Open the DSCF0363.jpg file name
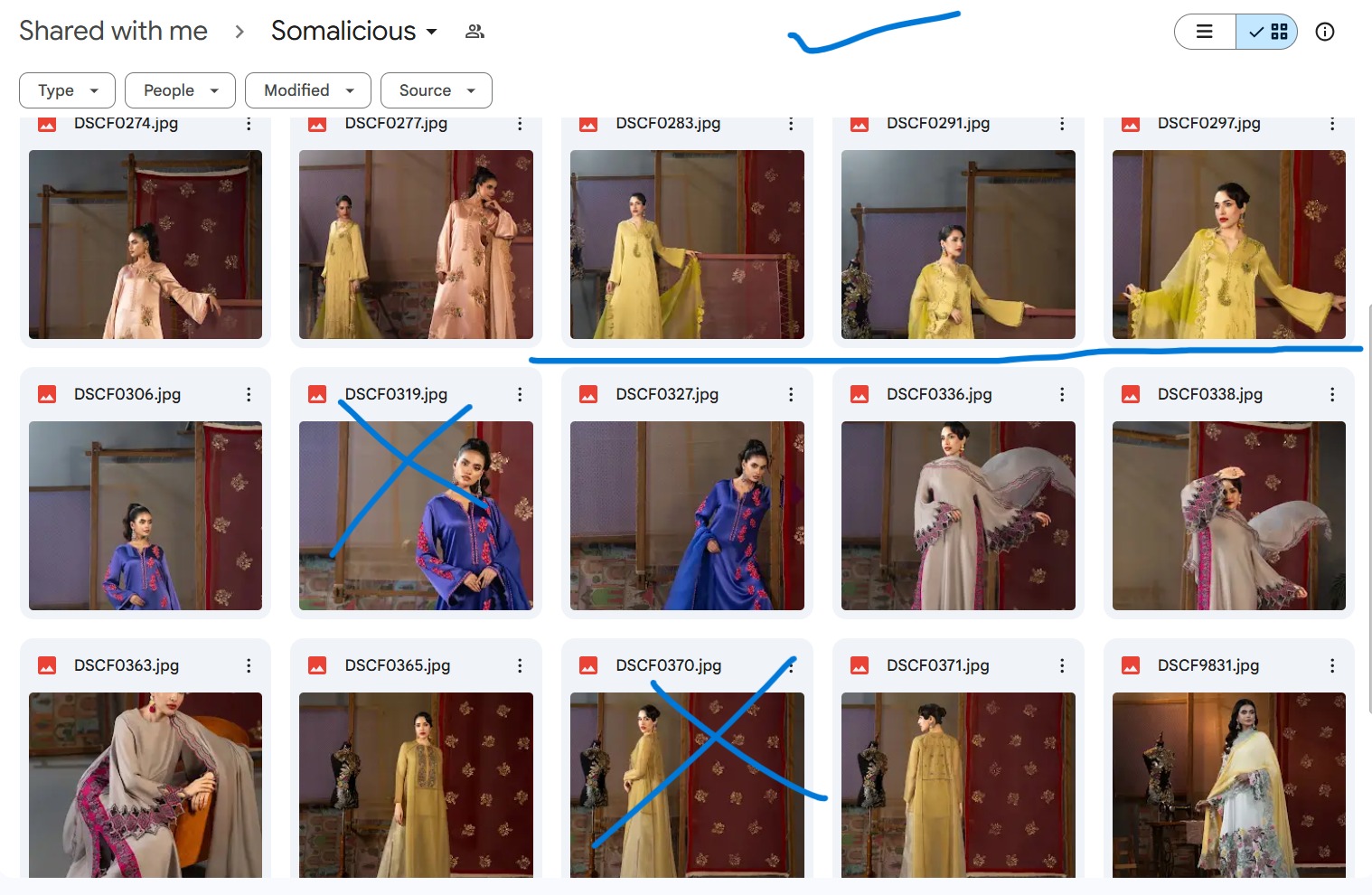The image size is (1372, 895). click(127, 665)
